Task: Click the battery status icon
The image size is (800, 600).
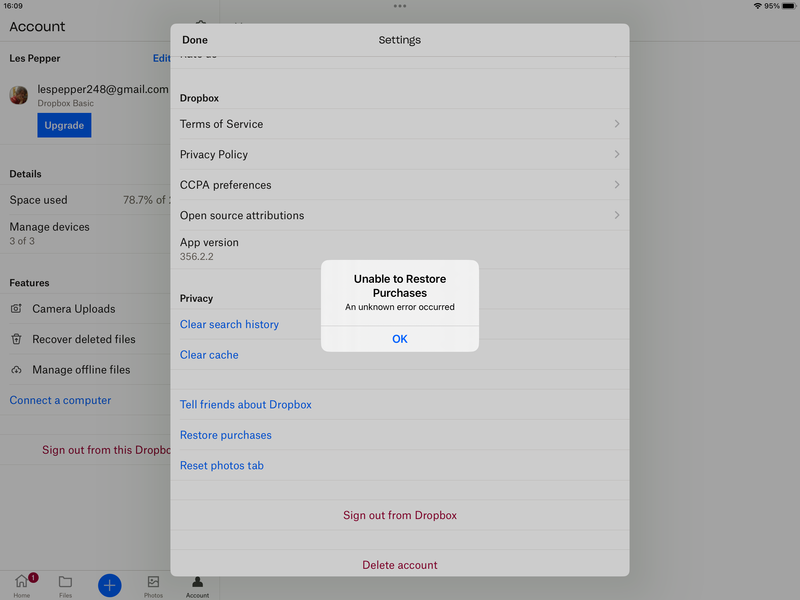Action: [x=789, y=6]
